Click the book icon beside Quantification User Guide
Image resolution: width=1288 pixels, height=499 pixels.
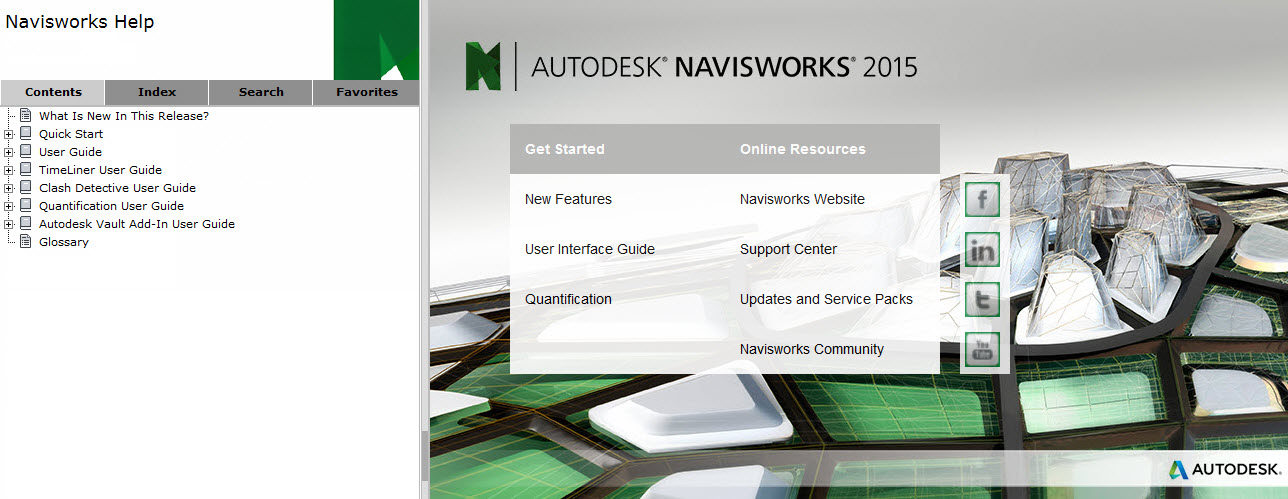click(26, 206)
